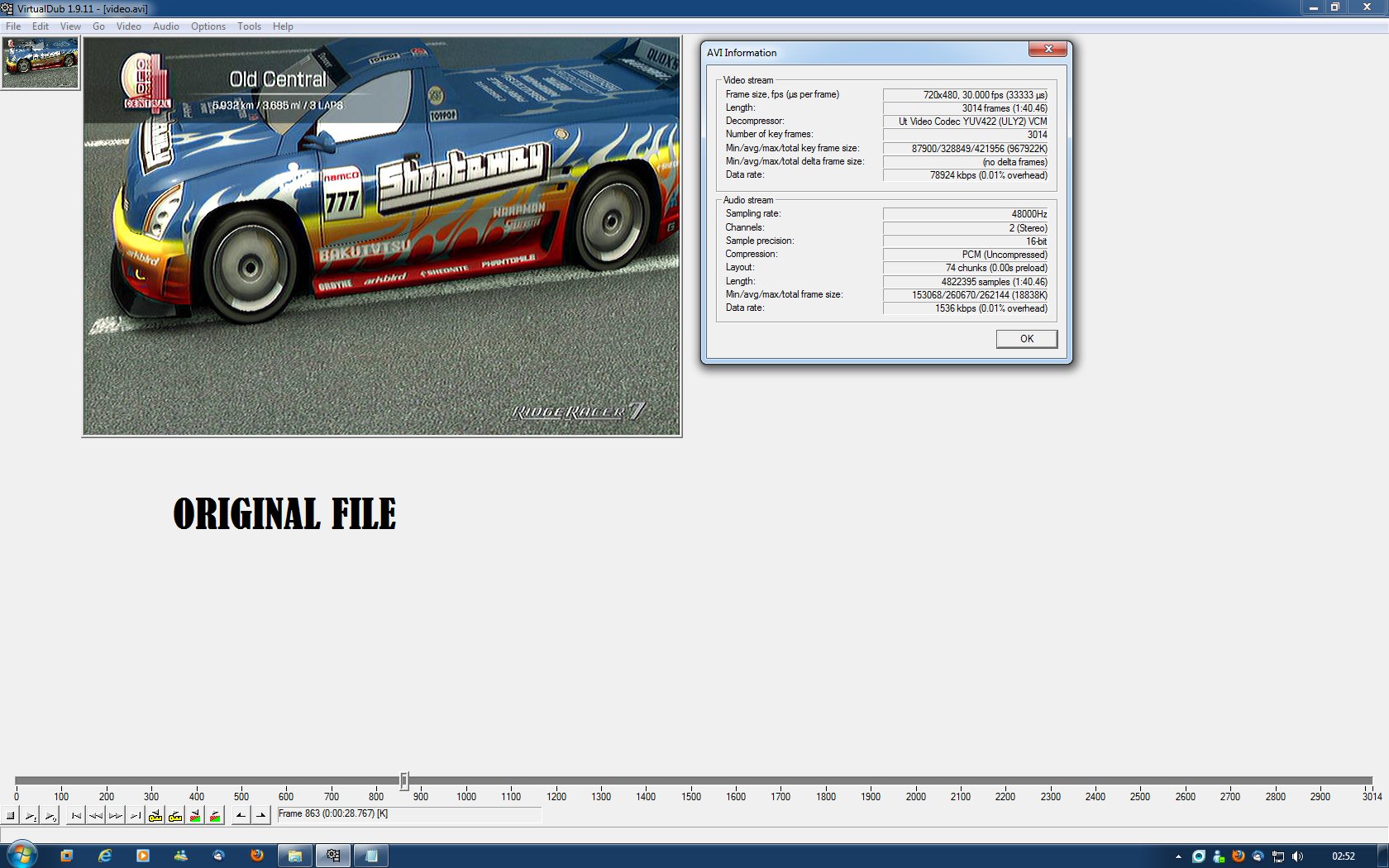Jump to the start of the video
This screenshot has height=868, width=1389.
pyautogui.click(x=76, y=816)
